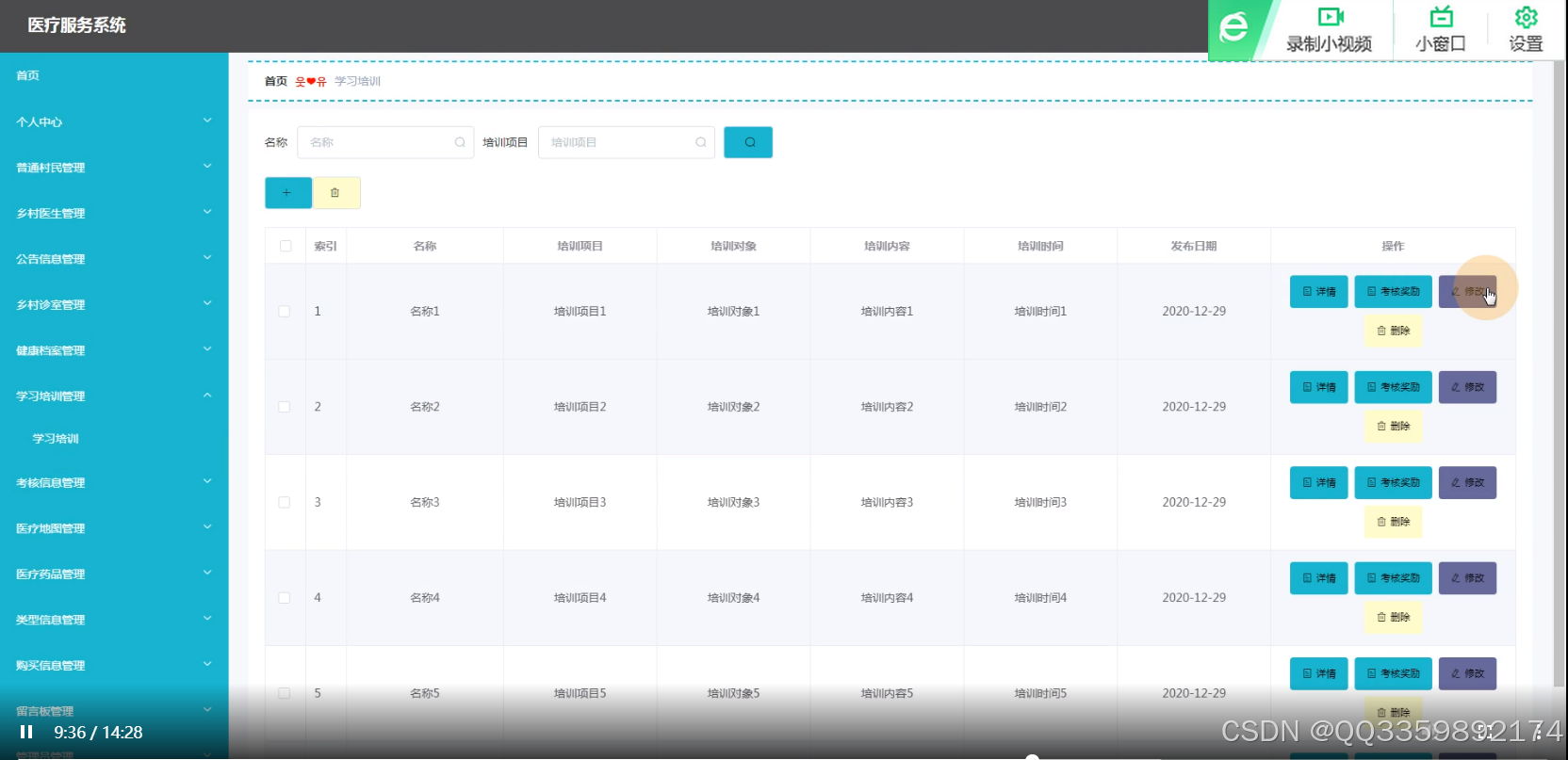Click the plus add-record button

[288, 192]
